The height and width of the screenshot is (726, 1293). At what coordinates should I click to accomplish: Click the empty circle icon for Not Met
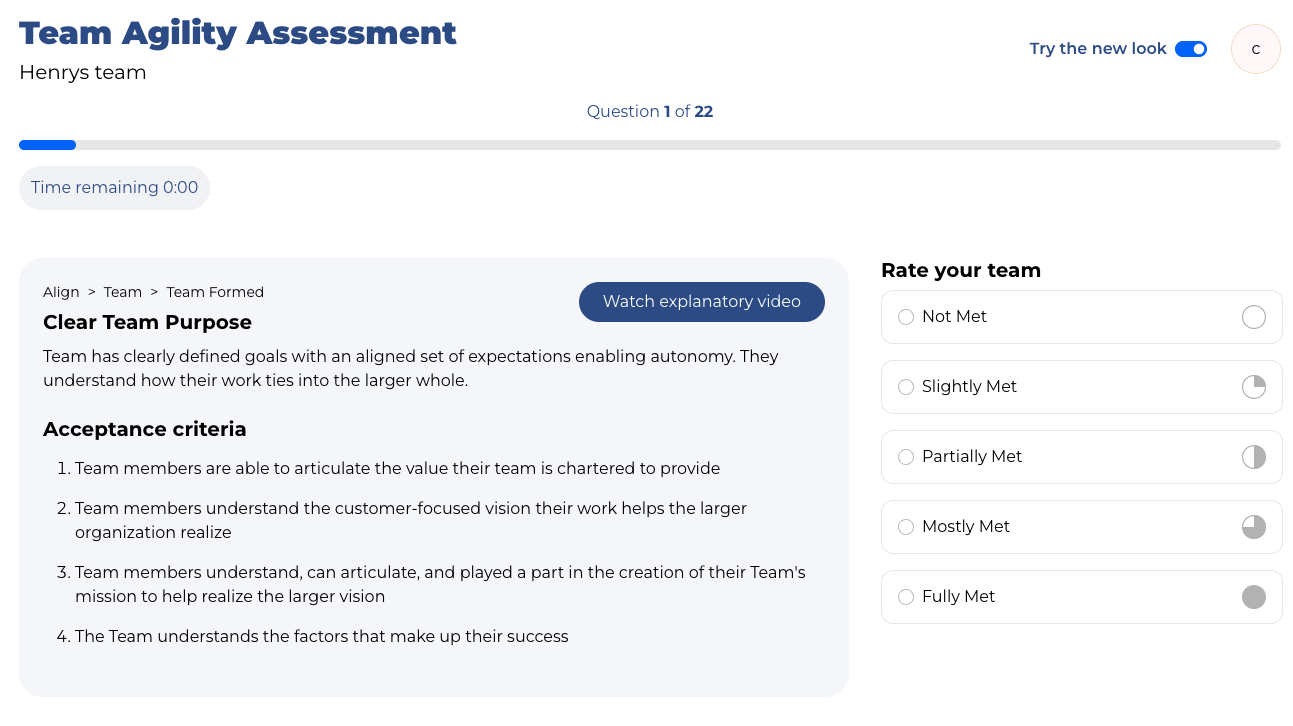tap(1253, 317)
